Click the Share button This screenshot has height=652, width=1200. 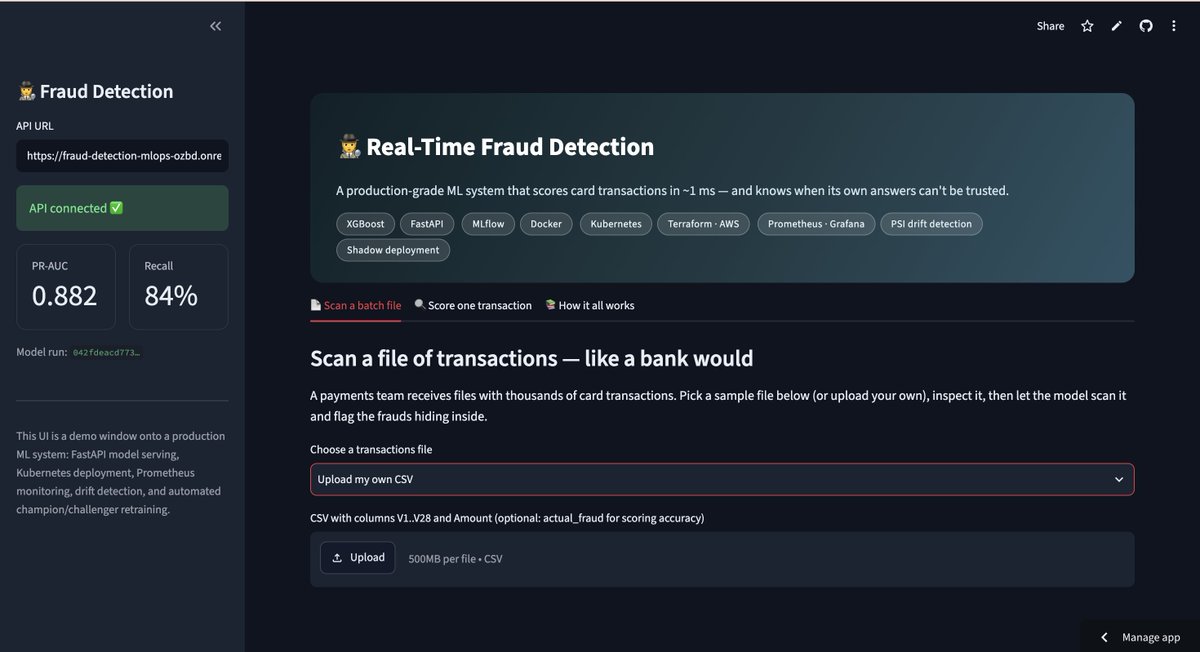(x=1050, y=26)
